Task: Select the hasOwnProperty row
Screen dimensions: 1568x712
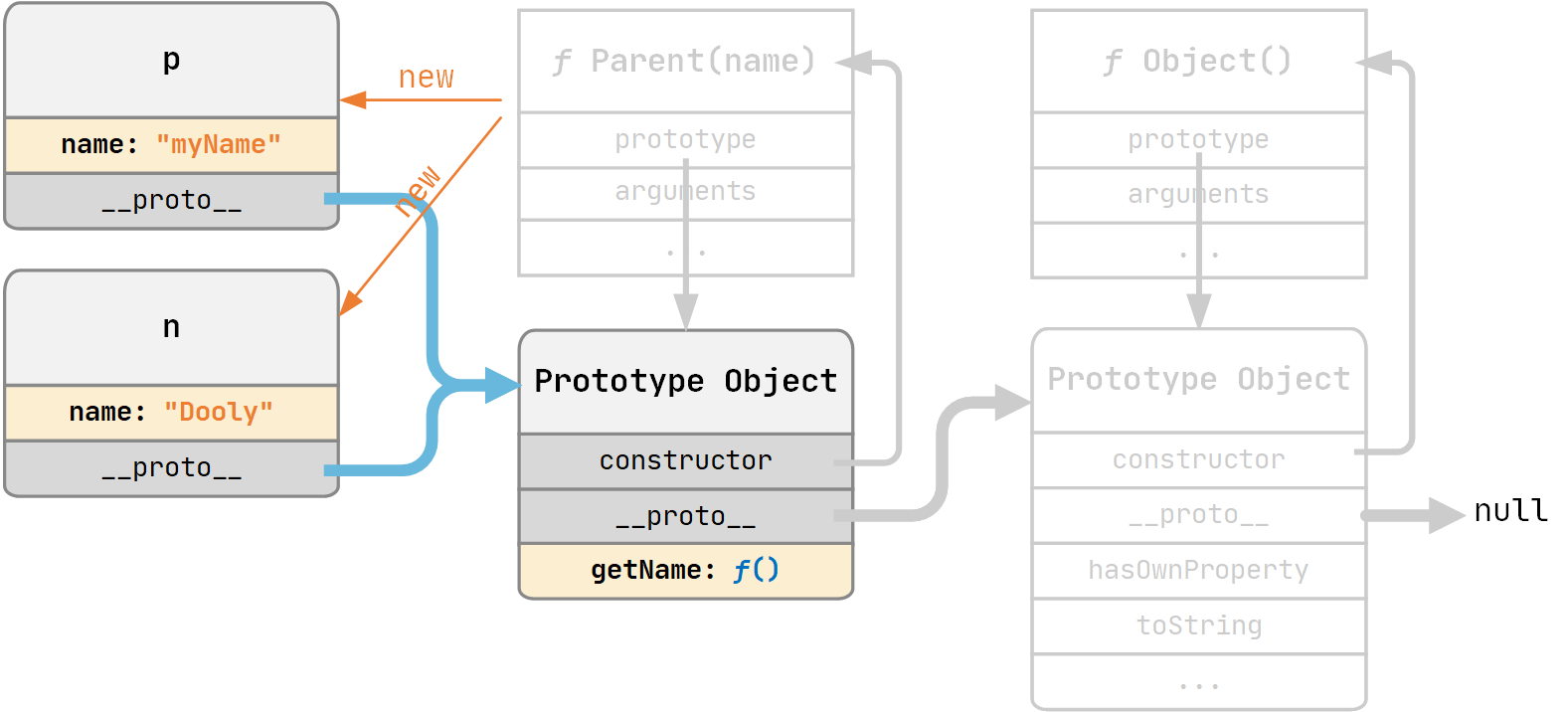Action: pyautogui.click(x=1198, y=571)
